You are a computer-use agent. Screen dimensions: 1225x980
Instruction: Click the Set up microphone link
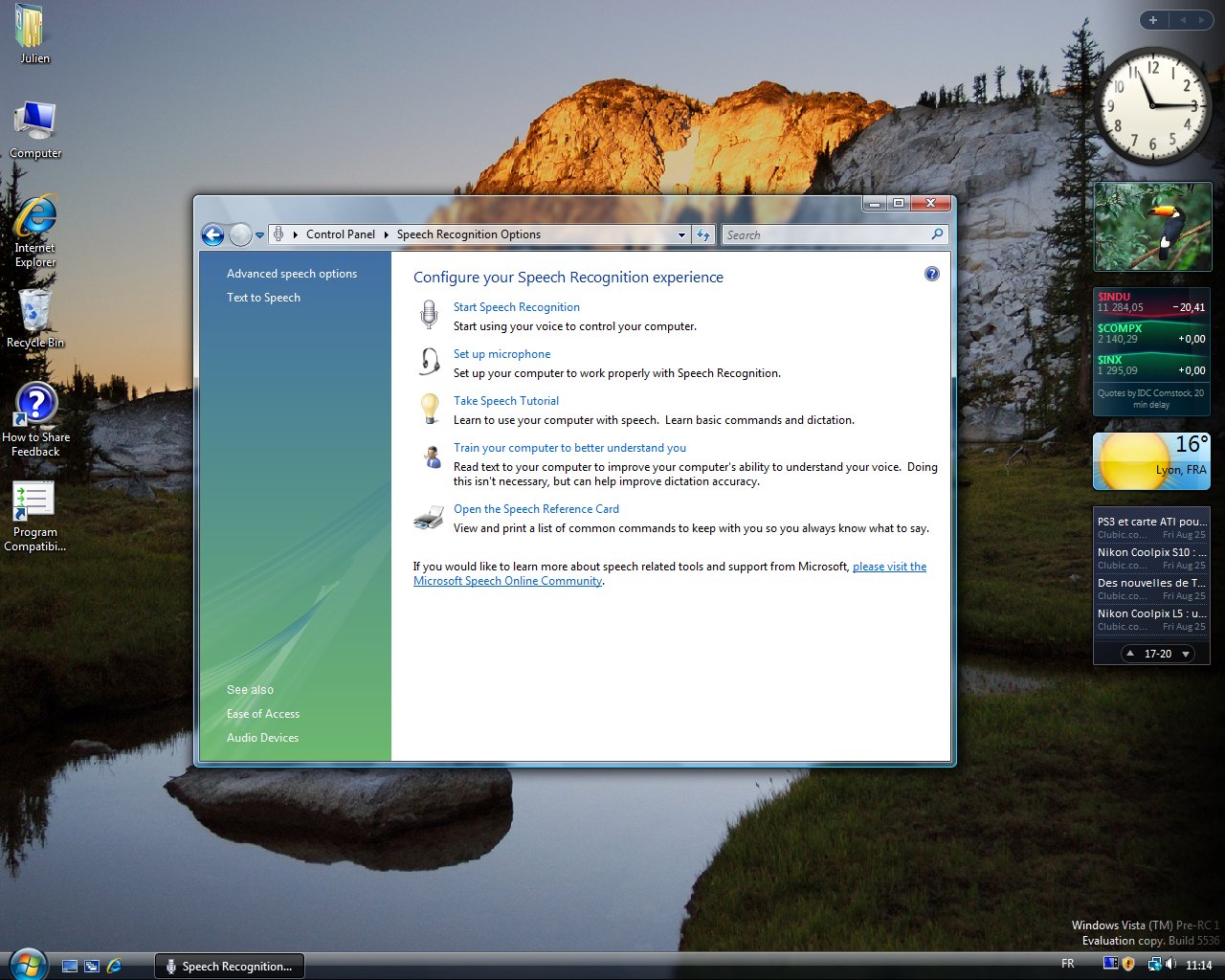(x=501, y=354)
